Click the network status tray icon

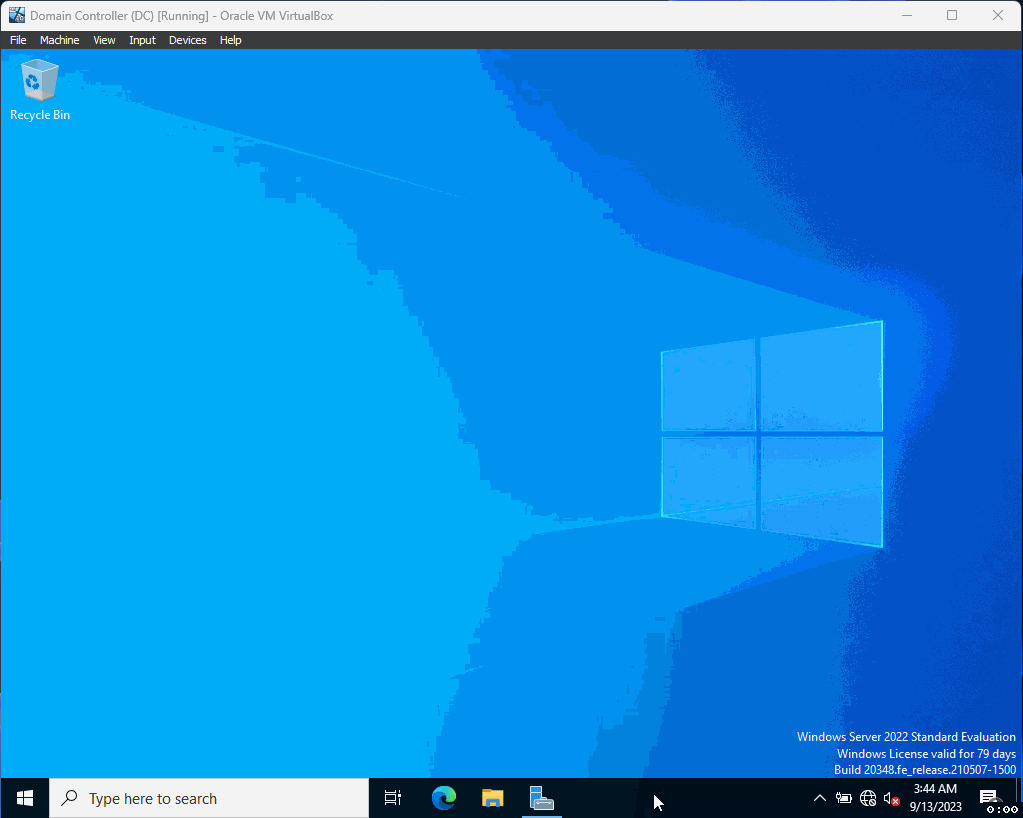867,798
